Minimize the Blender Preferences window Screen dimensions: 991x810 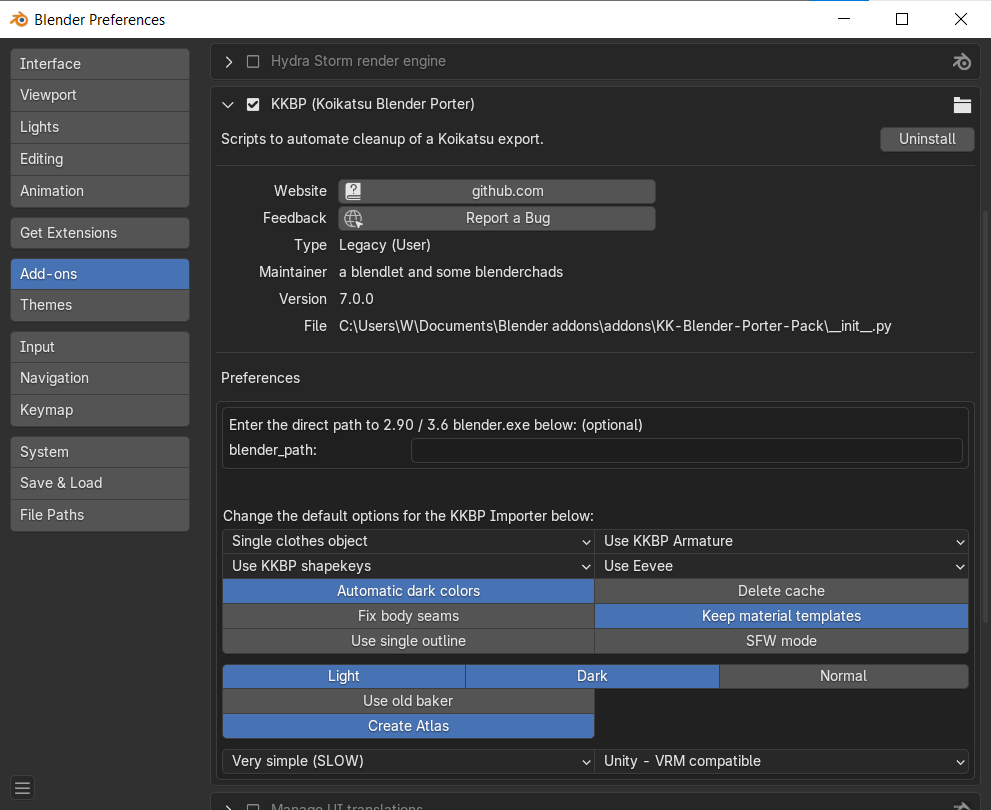[844, 20]
